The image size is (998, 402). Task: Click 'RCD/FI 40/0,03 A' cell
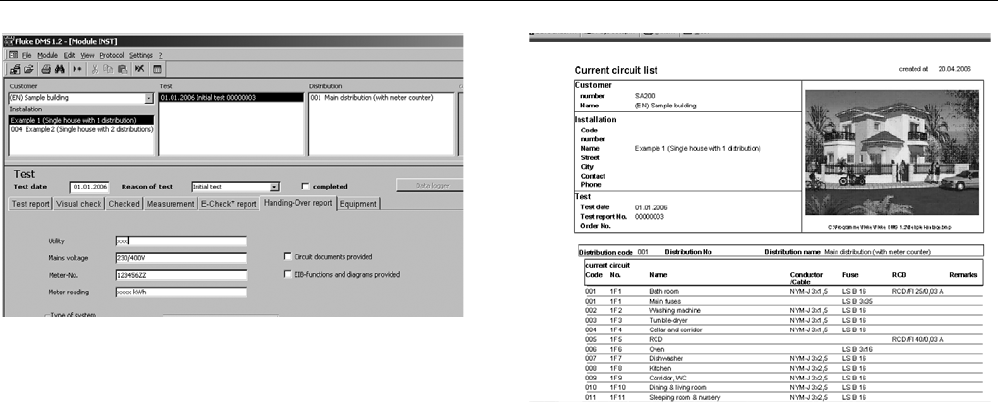918,339
